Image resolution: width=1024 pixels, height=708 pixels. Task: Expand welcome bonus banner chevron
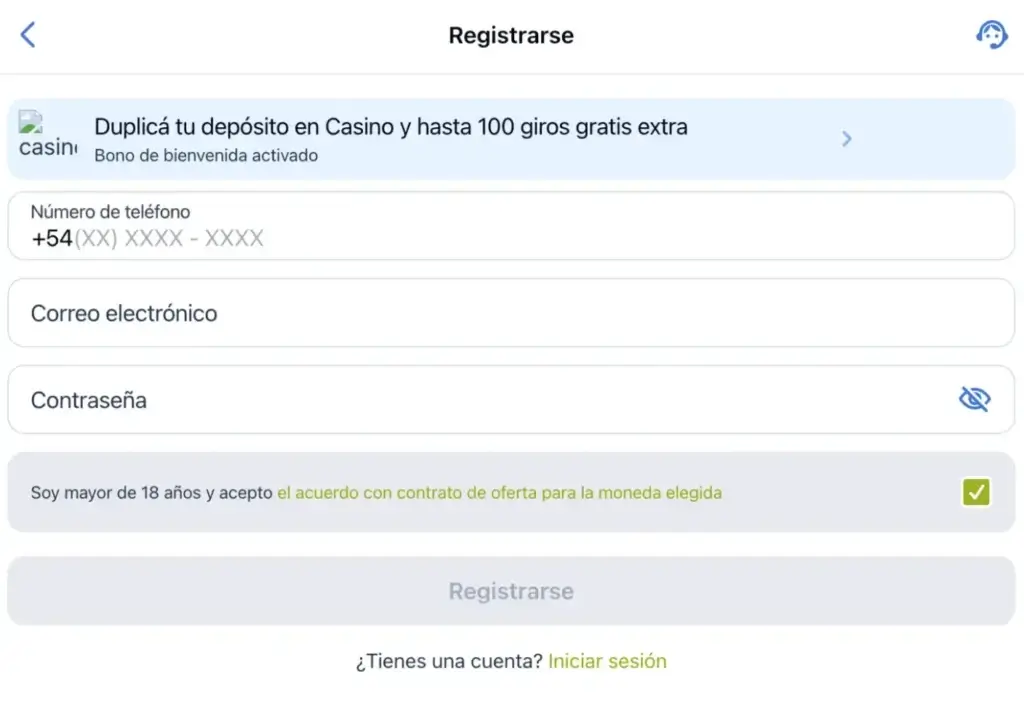(x=846, y=139)
